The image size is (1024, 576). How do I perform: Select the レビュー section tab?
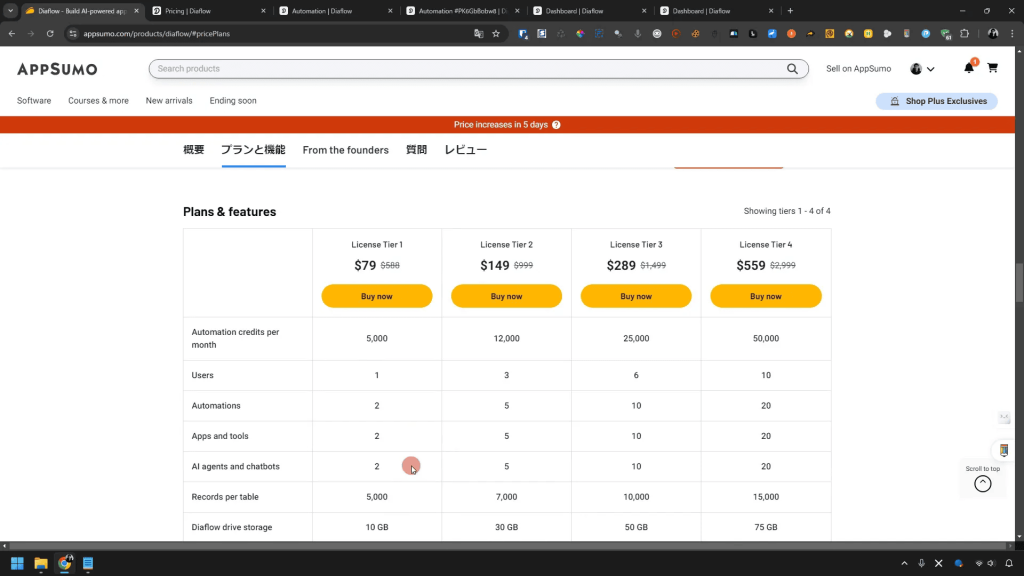click(466, 150)
